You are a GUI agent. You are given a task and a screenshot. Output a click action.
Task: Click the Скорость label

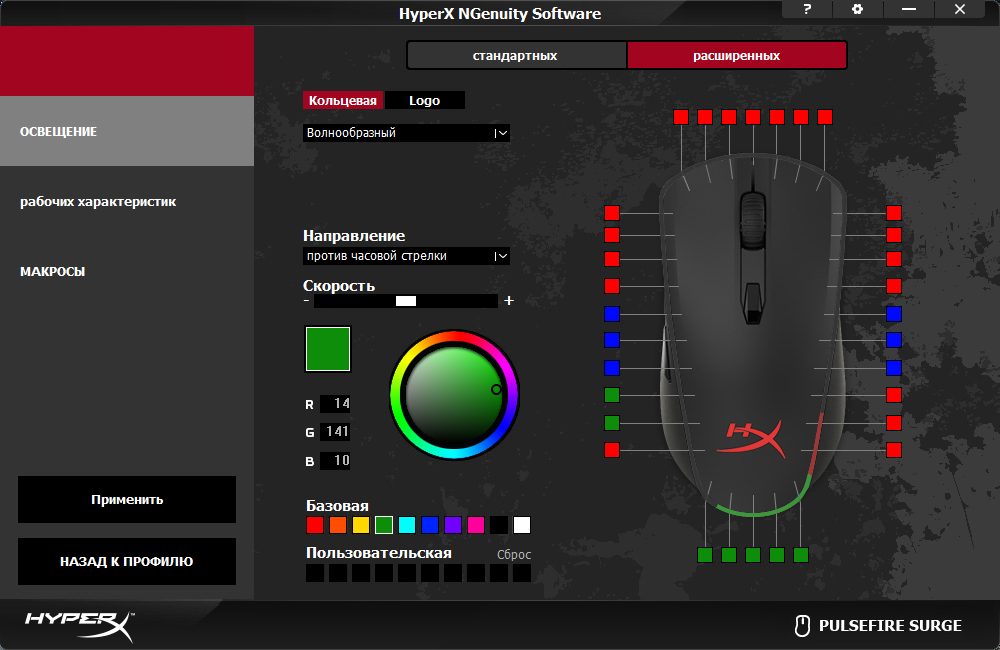point(339,286)
